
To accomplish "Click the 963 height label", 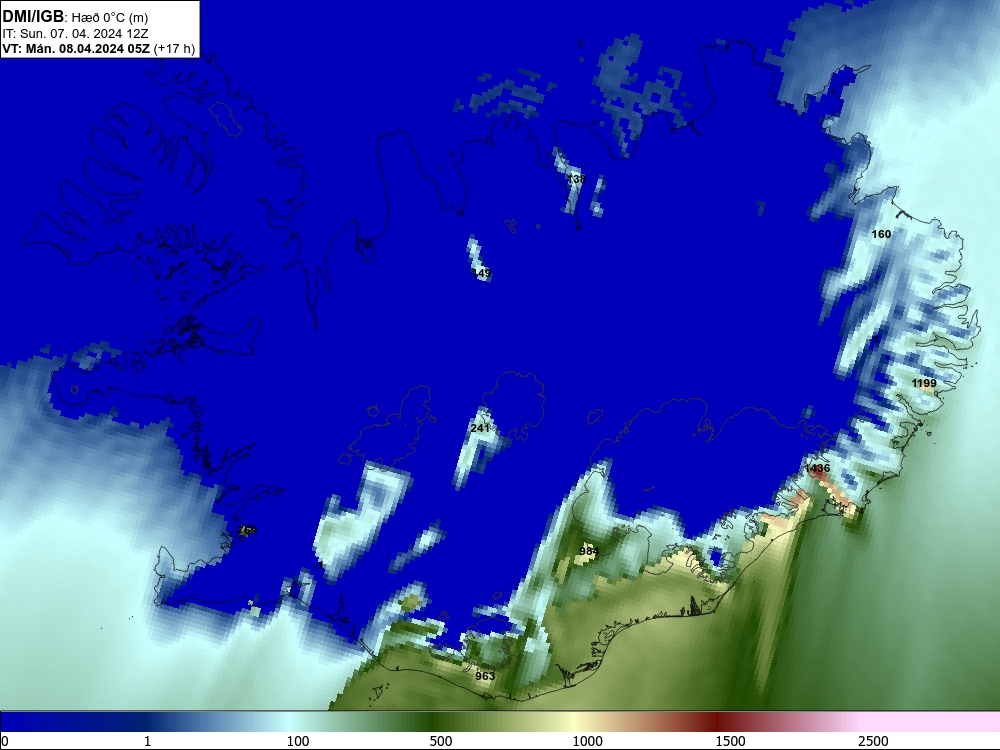I will pyautogui.click(x=485, y=676).
